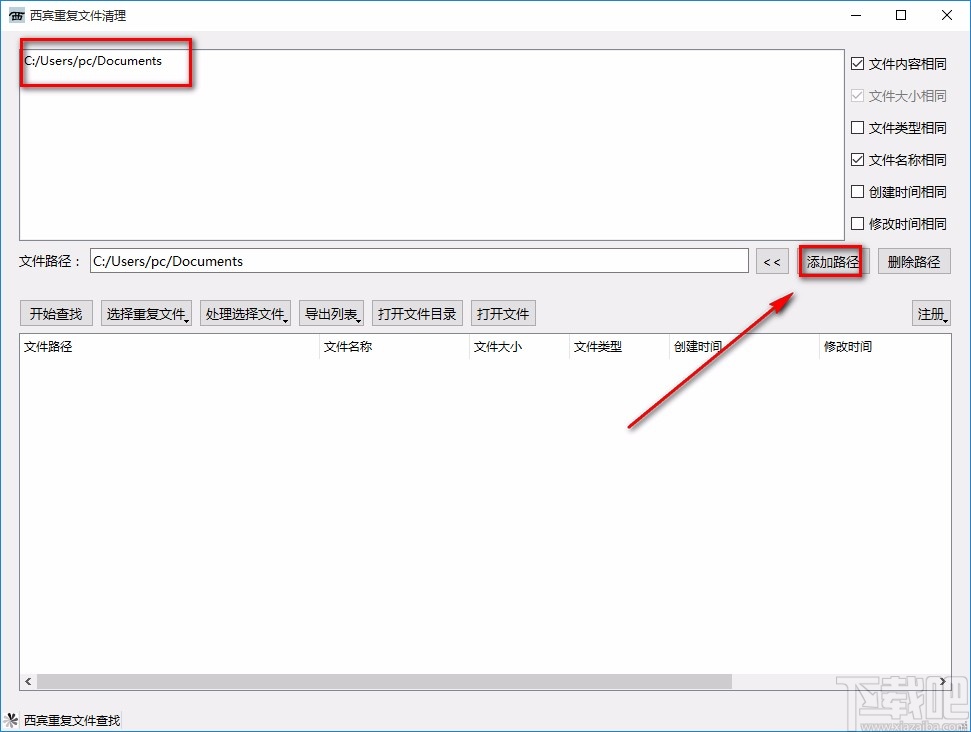
Task: Sort by the 修改时间 column header
Action: point(885,347)
